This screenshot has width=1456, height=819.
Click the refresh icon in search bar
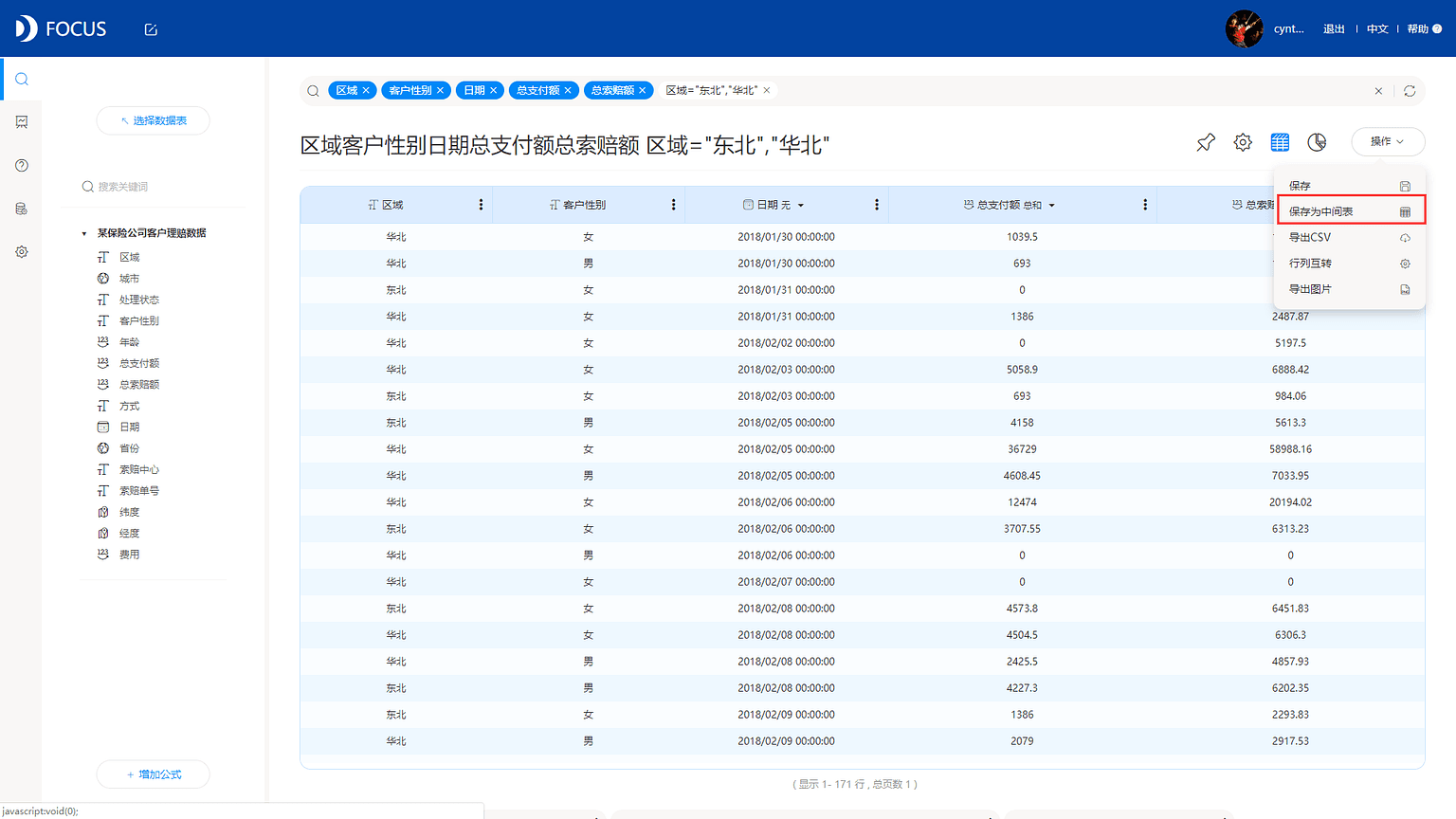[x=1410, y=91]
